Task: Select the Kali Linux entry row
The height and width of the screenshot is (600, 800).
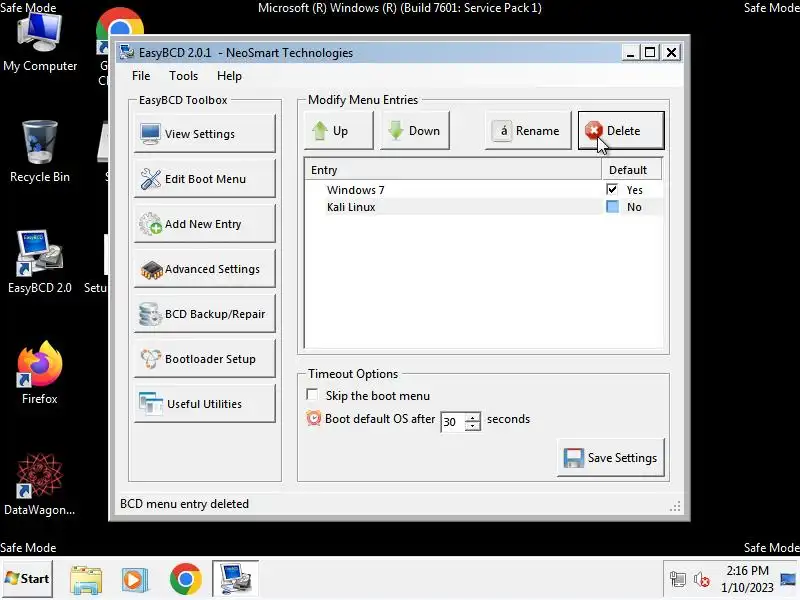Action: [484, 207]
